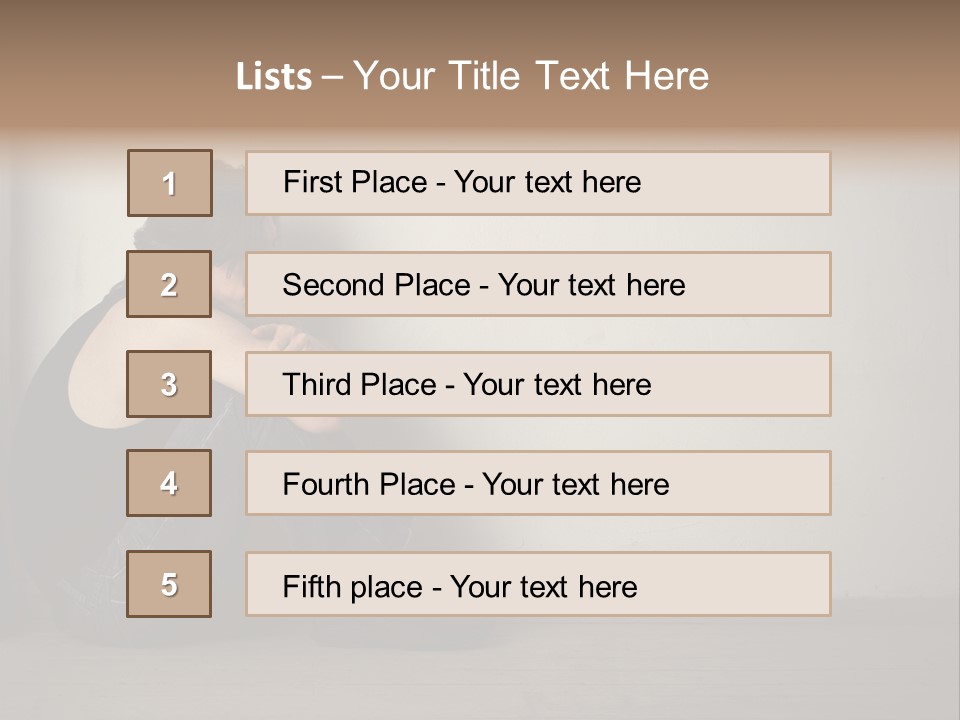Viewport: 960px width, 720px height.
Task: Click 'Your text here' in First Place row
Action: (x=548, y=182)
